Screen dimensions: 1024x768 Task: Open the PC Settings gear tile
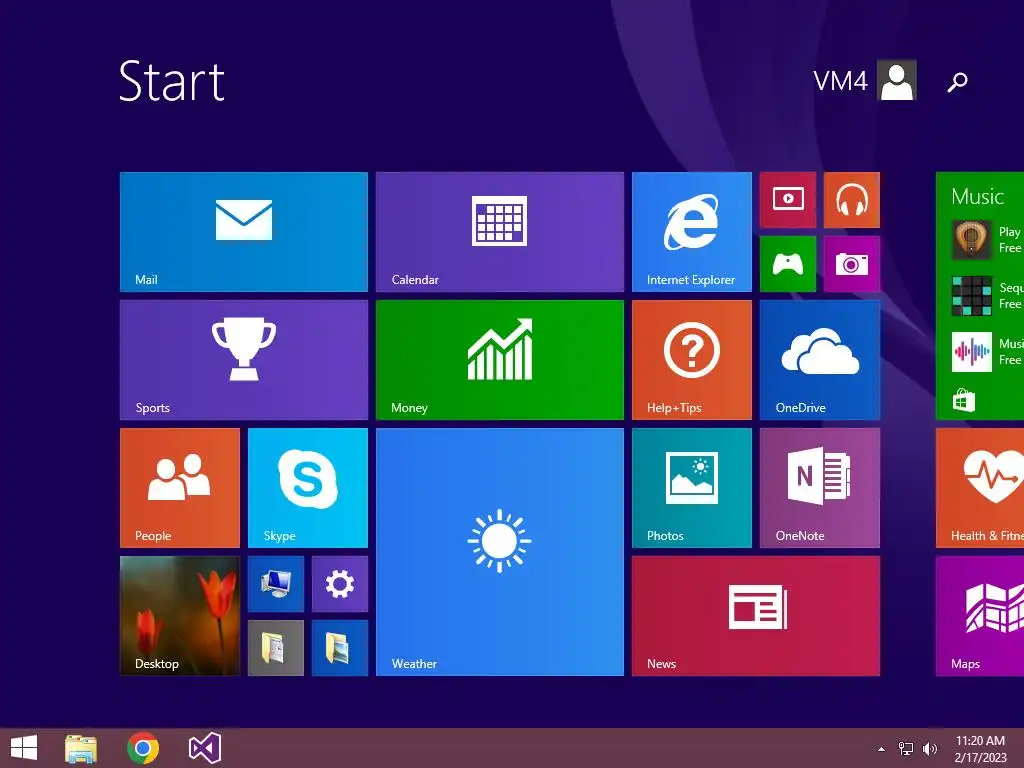tap(340, 584)
